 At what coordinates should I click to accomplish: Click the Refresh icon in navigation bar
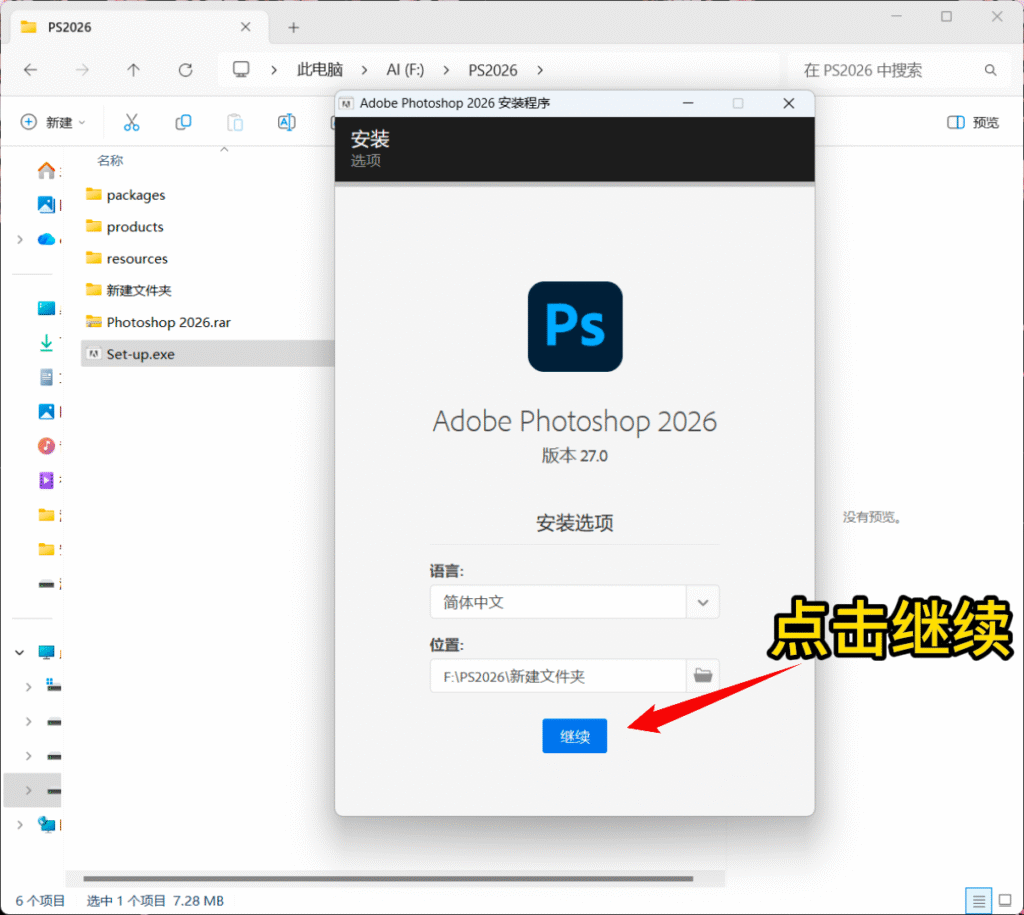(x=185, y=70)
